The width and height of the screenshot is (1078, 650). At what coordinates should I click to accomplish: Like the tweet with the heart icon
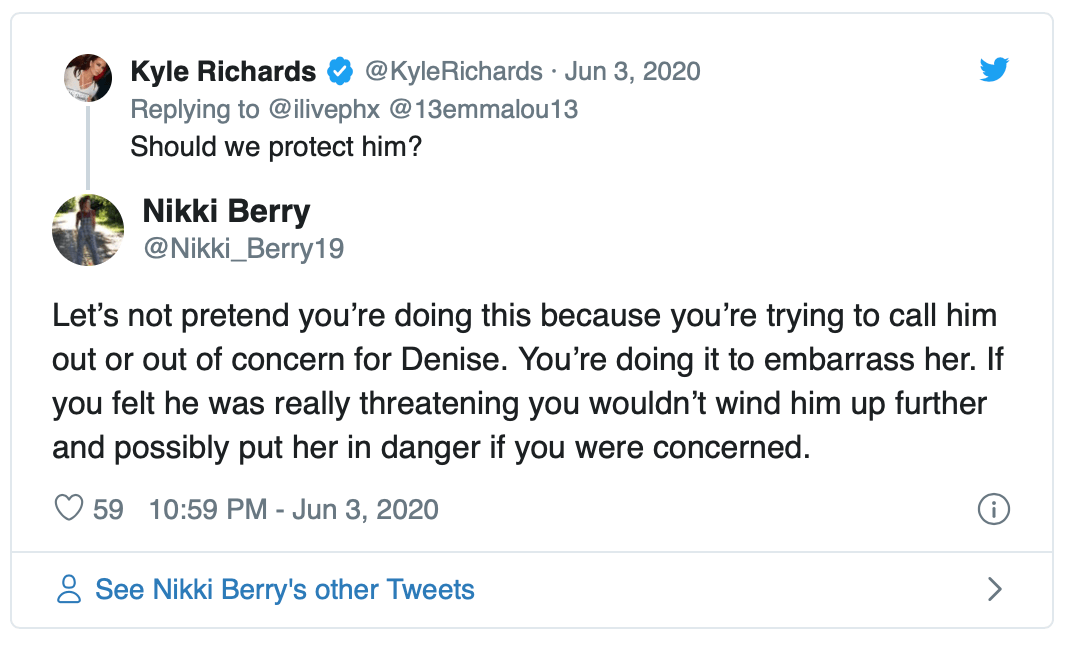coord(68,509)
